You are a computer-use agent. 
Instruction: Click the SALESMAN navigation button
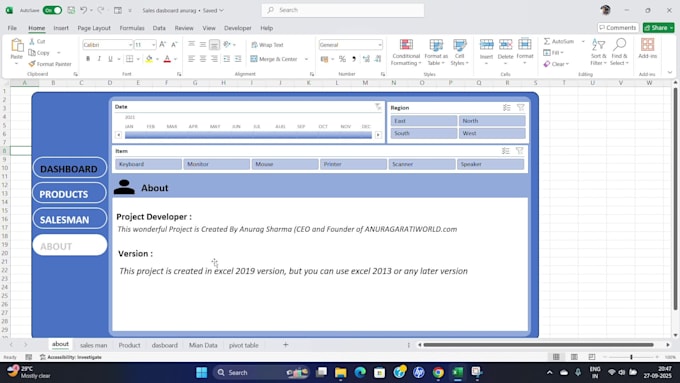pos(69,219)
